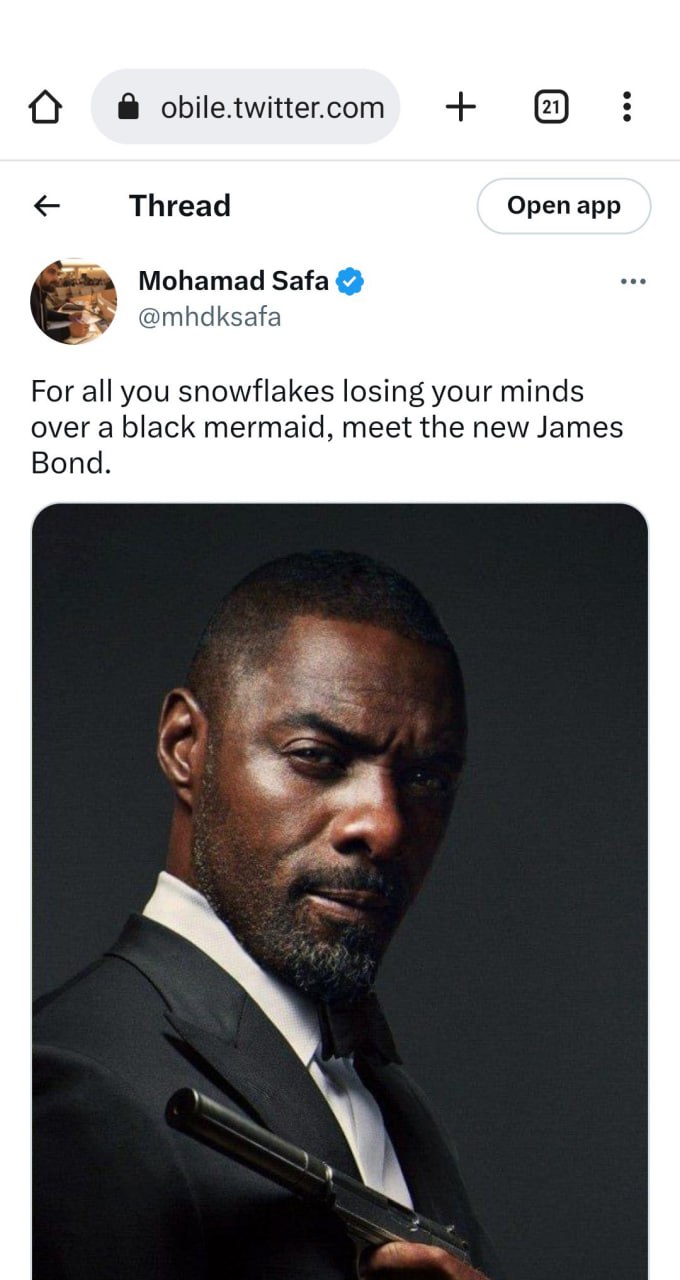The image size is (680, 1280).
Task: Focus the twitter.com address bar
Action: pyautogui.click(x=245, y=107)
